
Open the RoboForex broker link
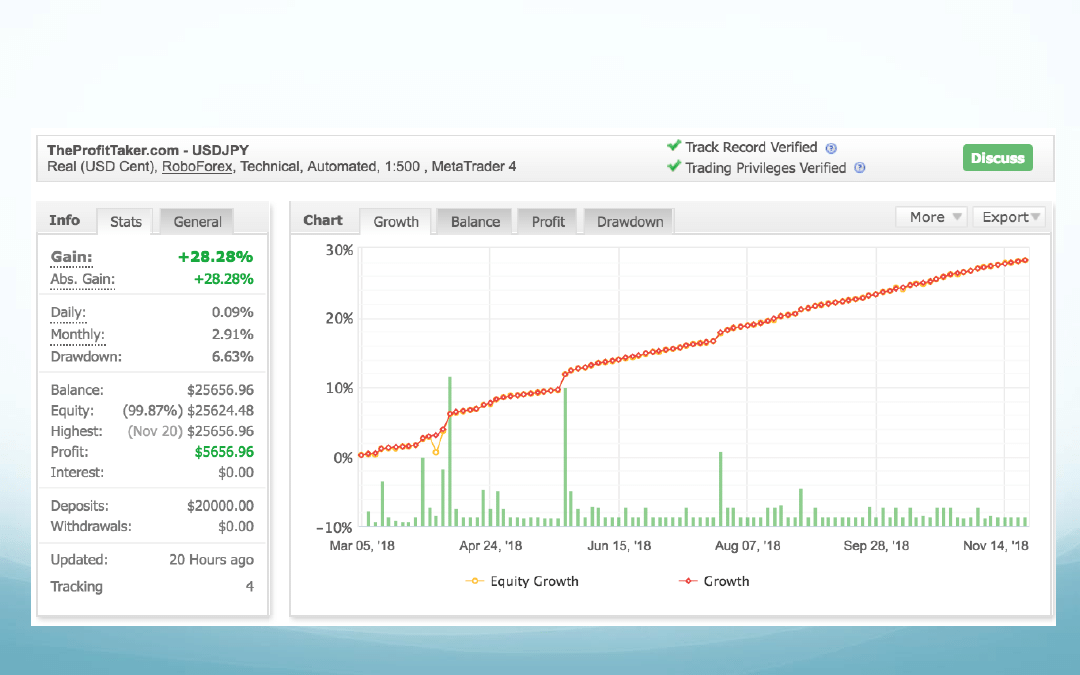click(197, 167)
